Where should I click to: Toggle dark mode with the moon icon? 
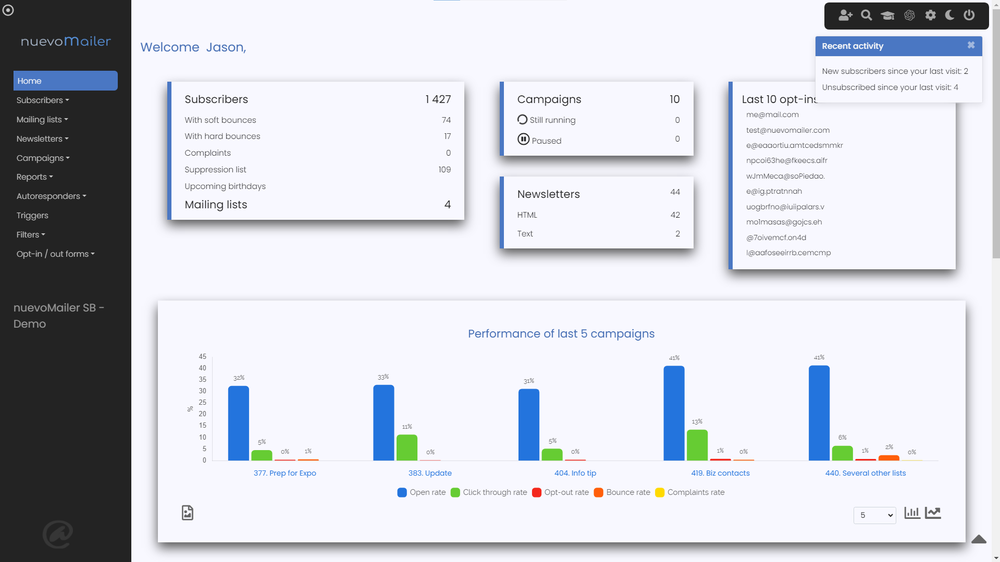coord(950,15)
